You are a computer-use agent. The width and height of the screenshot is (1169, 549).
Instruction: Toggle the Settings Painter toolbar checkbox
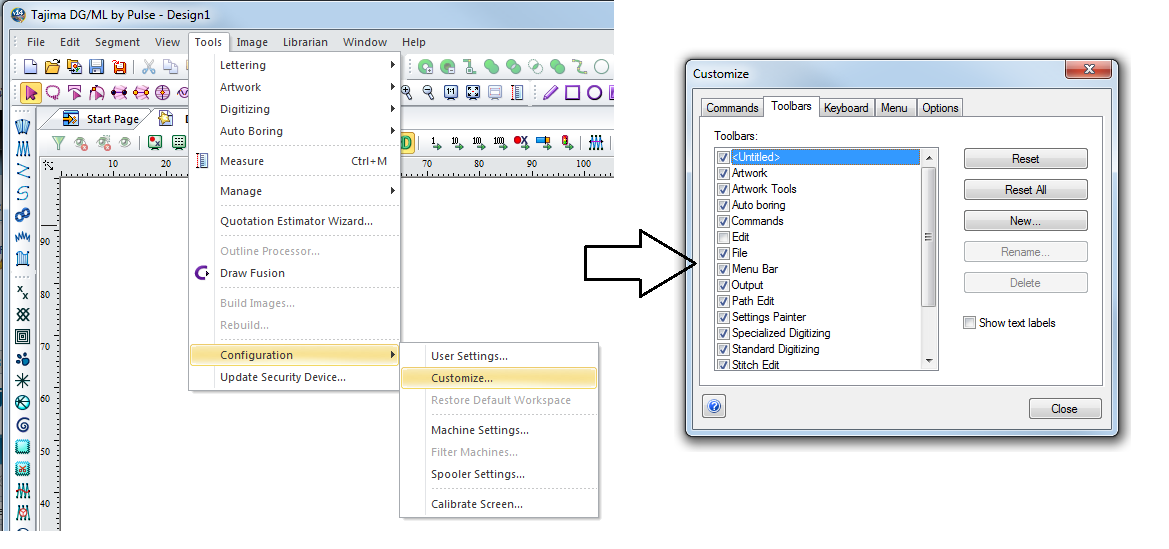coord(722,317)
